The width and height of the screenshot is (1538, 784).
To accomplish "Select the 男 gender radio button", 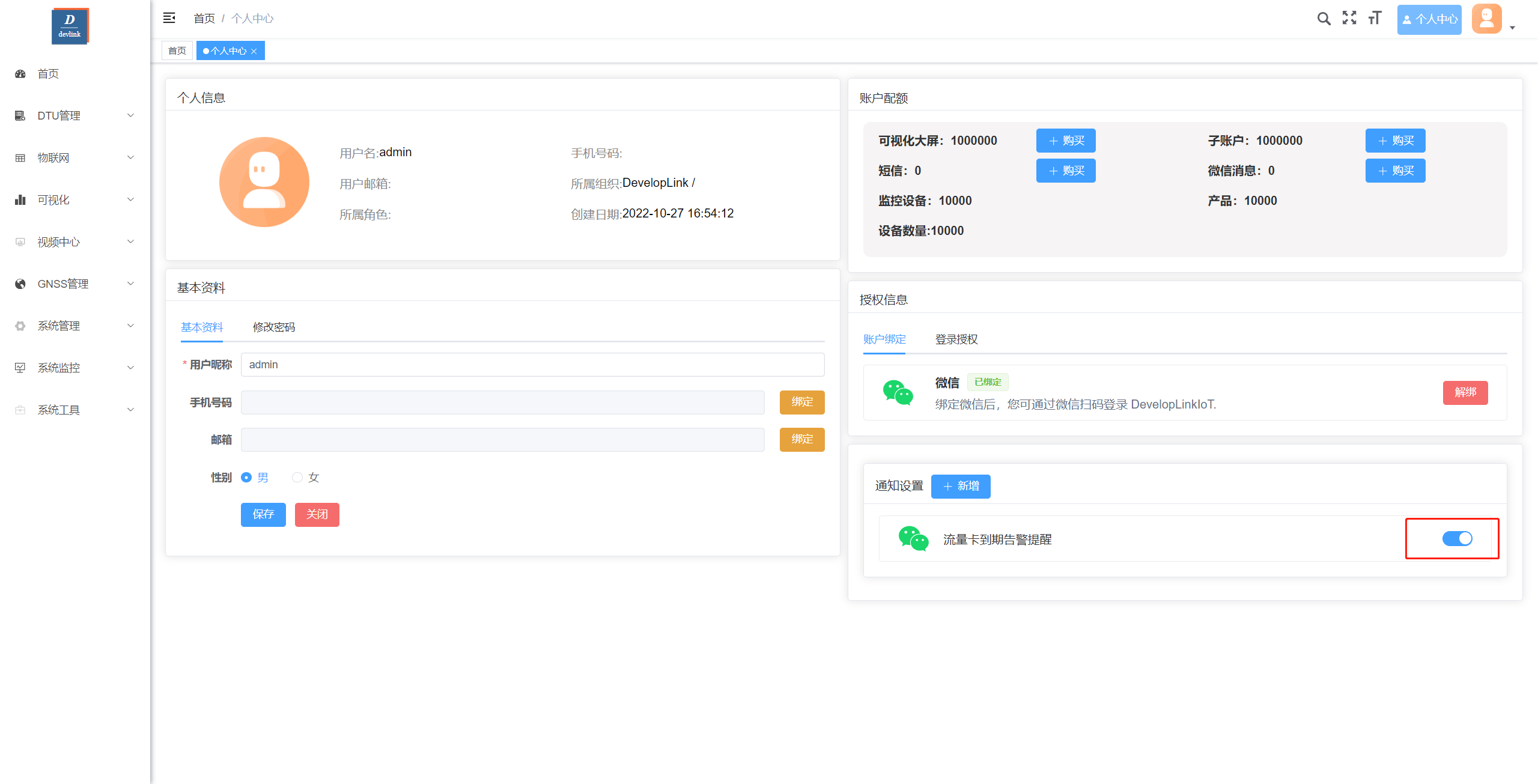I will coord(246,478).
